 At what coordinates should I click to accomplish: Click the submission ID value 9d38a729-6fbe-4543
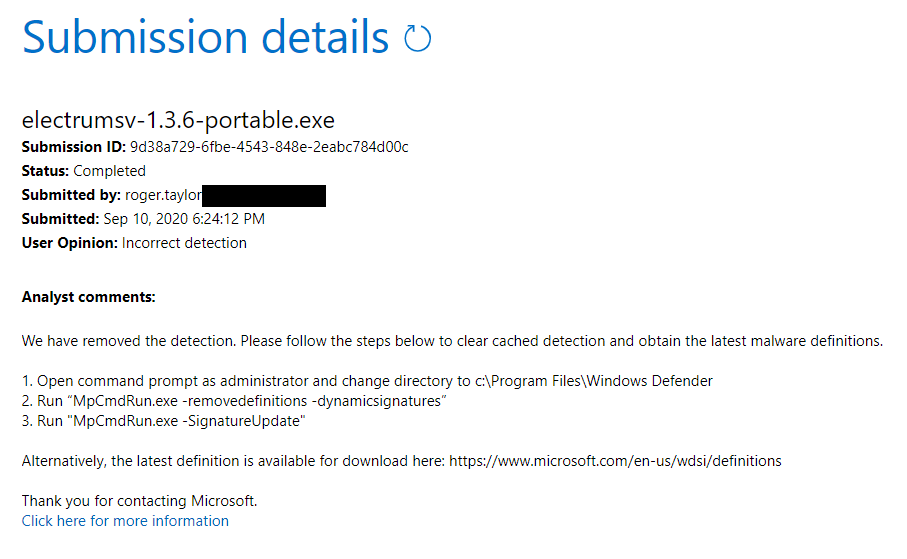[x=269, y=147]
